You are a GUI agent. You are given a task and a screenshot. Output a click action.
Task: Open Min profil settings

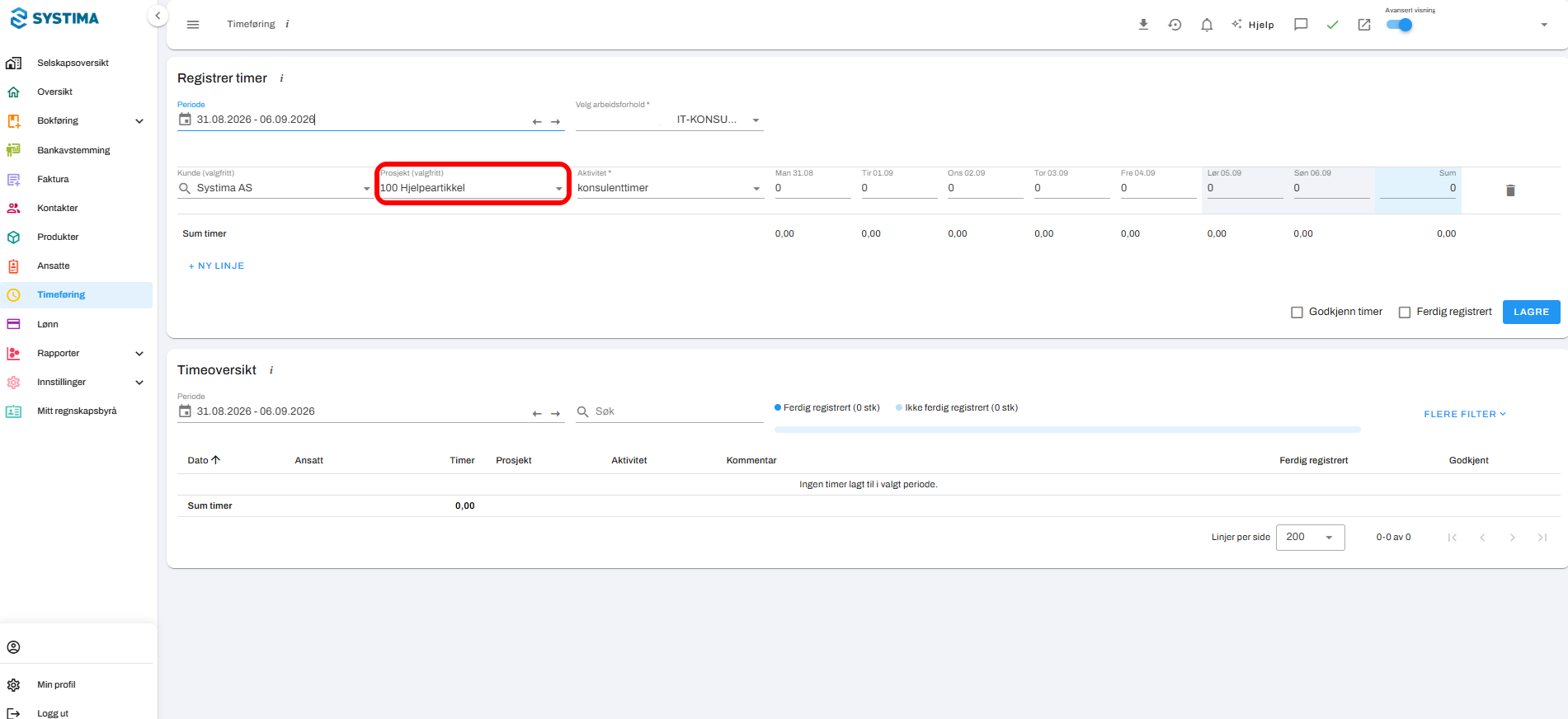(56, 685)
